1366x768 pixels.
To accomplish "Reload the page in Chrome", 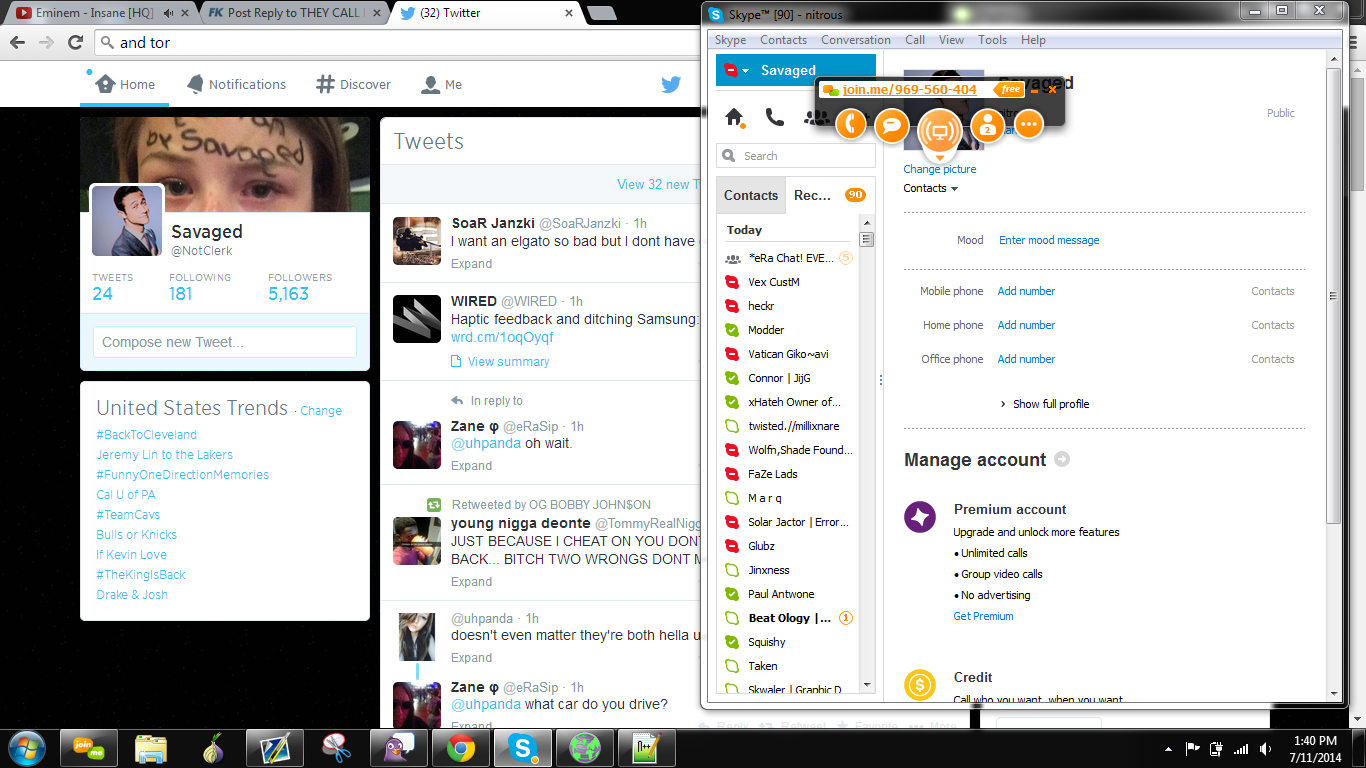I will [75, 43].
